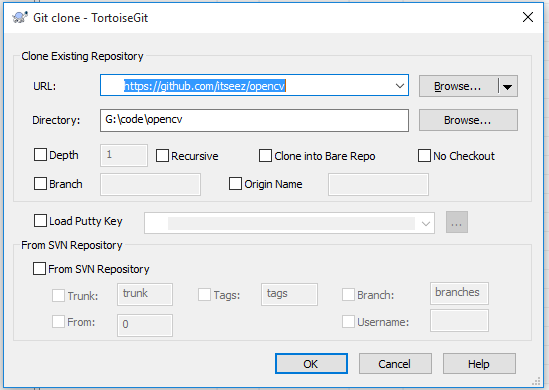Click the Username text field

(459, 320)
